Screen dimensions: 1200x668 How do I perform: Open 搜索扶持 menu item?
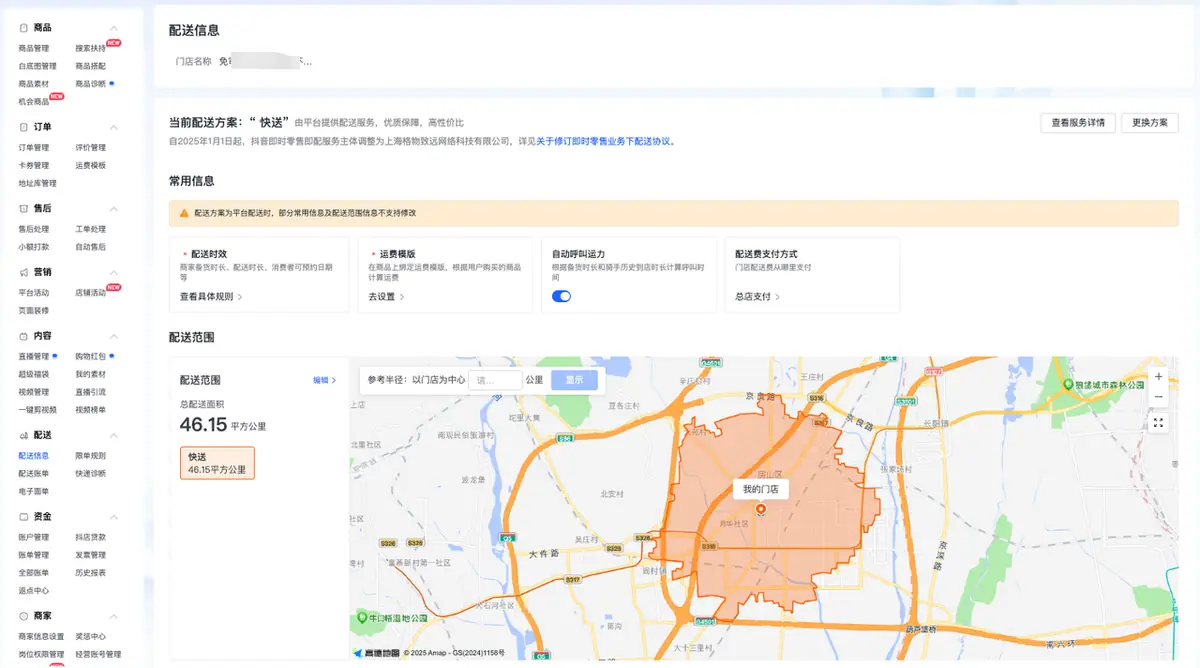pyautogui.click(x=90, y=48)
